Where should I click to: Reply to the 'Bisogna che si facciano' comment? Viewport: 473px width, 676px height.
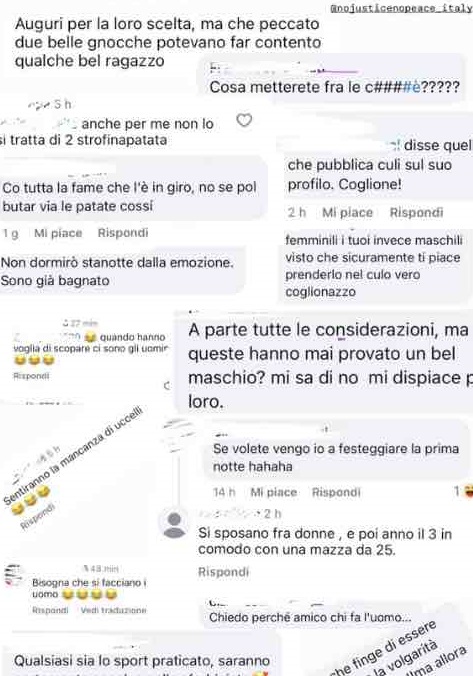[50, 610]
